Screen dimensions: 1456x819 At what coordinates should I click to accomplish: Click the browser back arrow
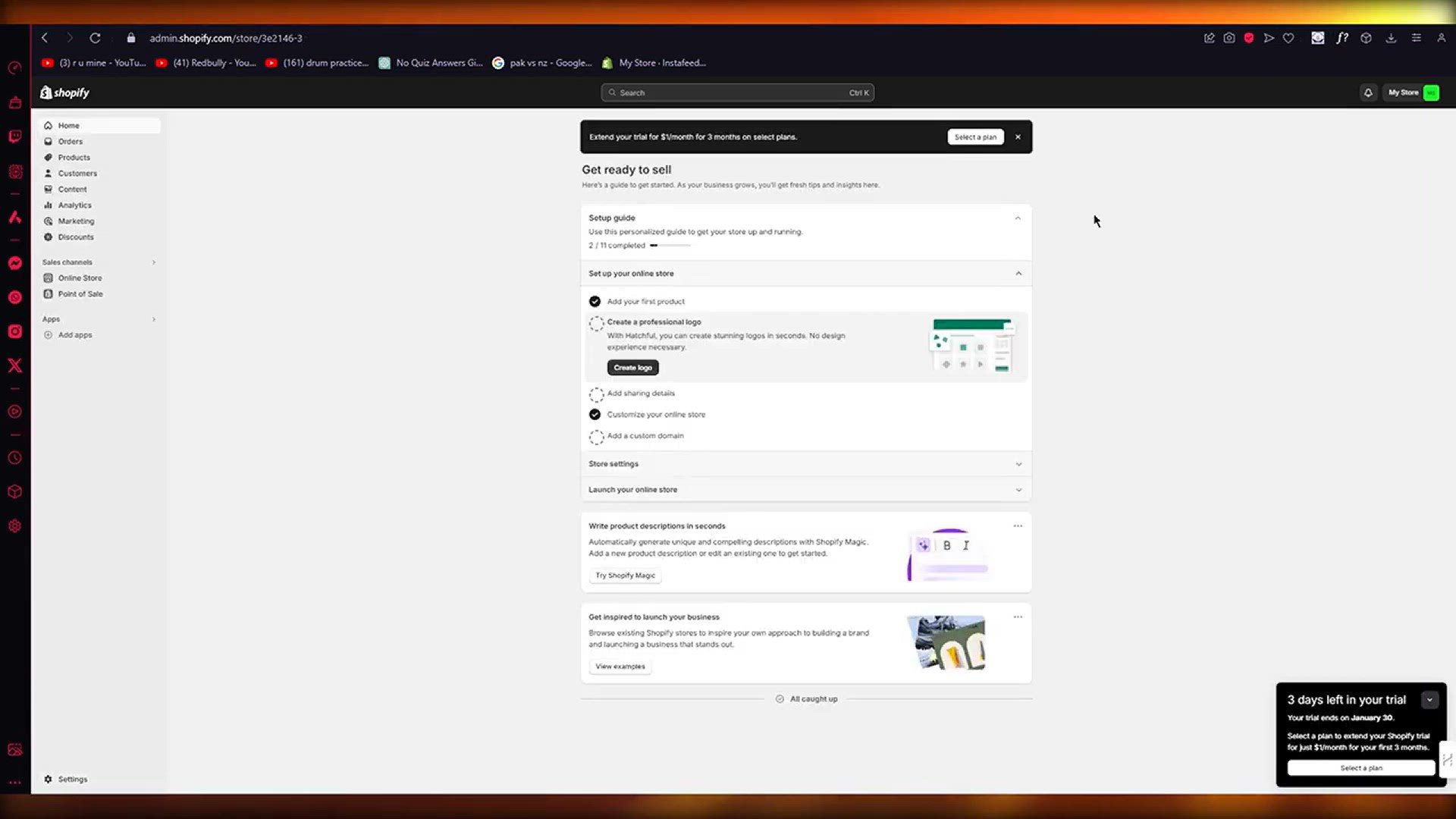pos(45,38)
